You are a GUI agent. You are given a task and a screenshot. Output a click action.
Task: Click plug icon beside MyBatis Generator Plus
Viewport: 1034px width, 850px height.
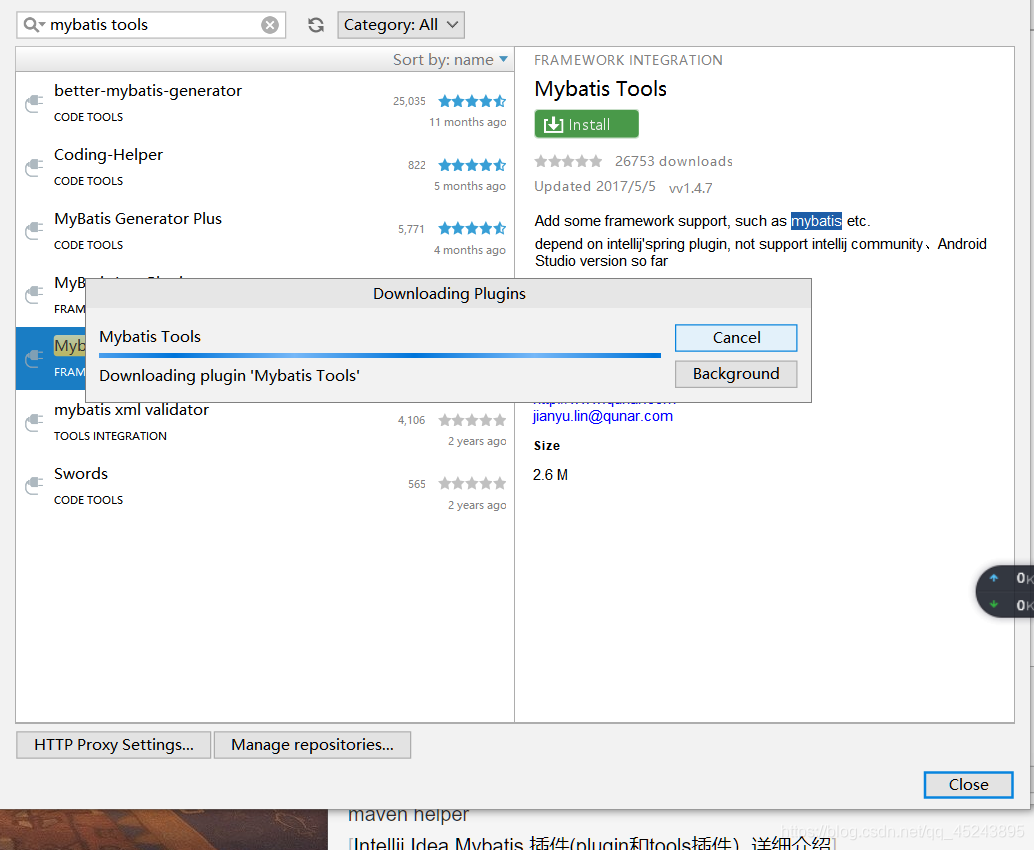click(x=34, y=231)
